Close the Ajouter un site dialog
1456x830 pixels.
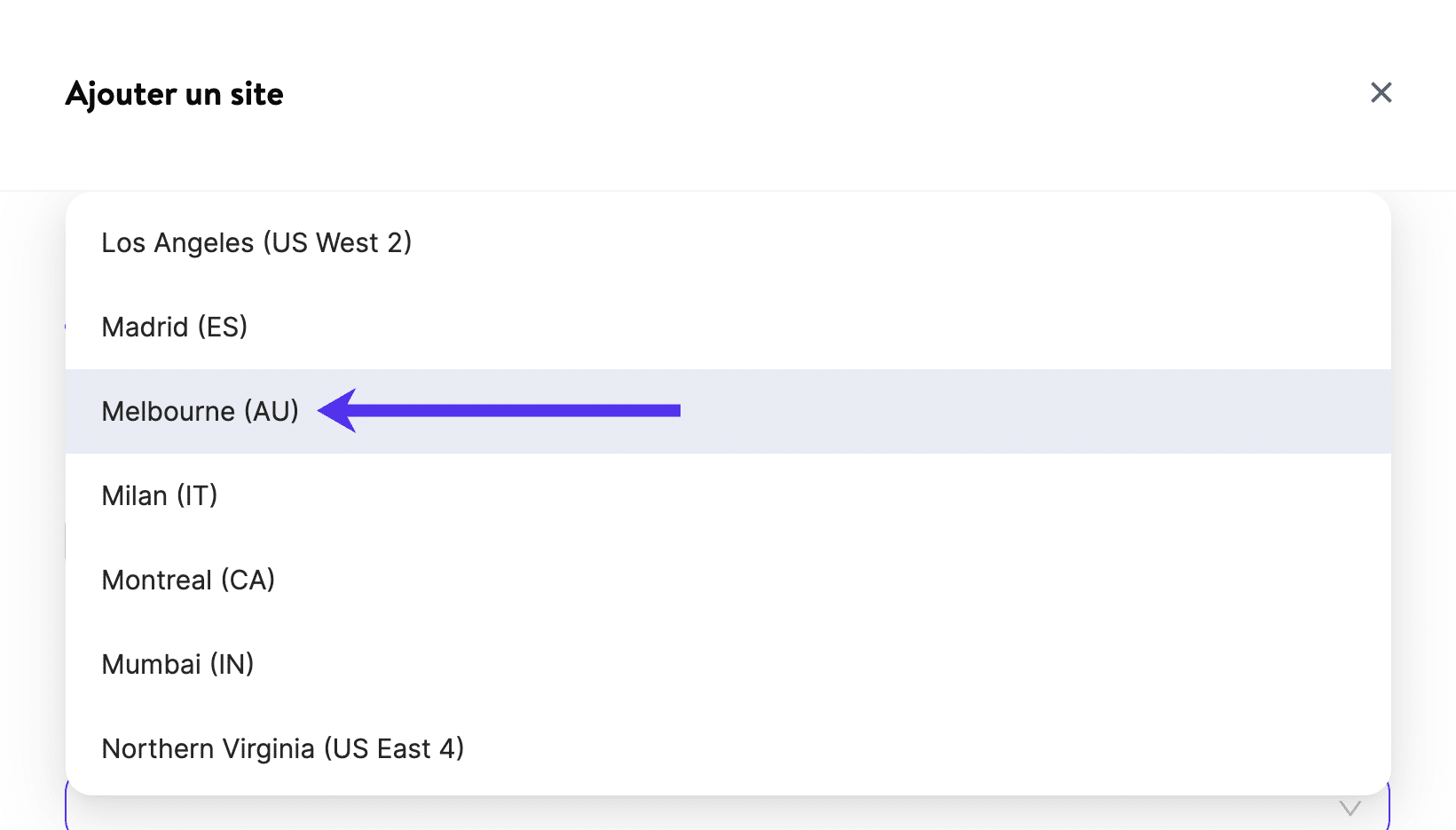pos(1381,92)
